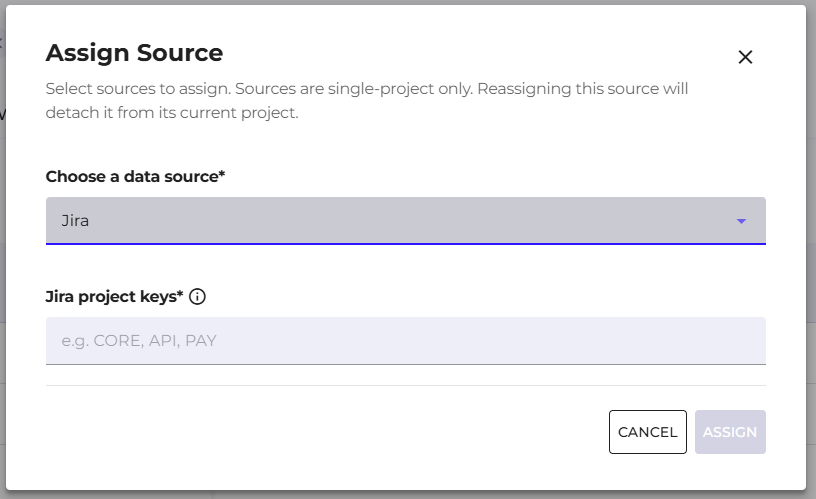Cancel the source assignment
The height and width of the screenshot is (499, 816).
647,432
